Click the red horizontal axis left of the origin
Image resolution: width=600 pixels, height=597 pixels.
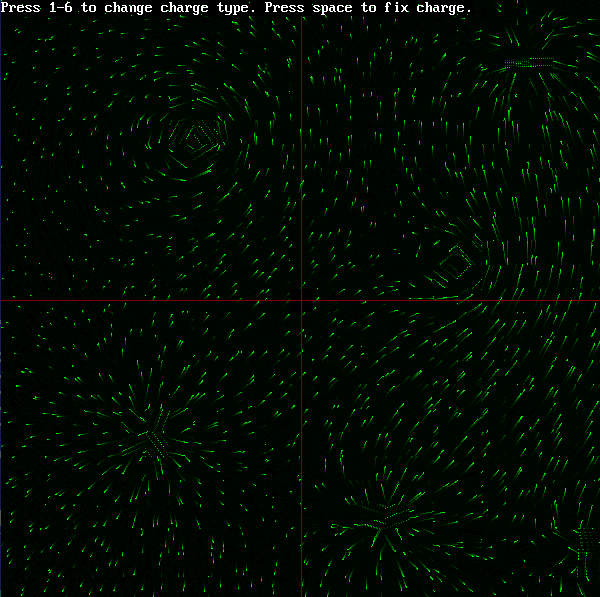[x=150, y=300]
